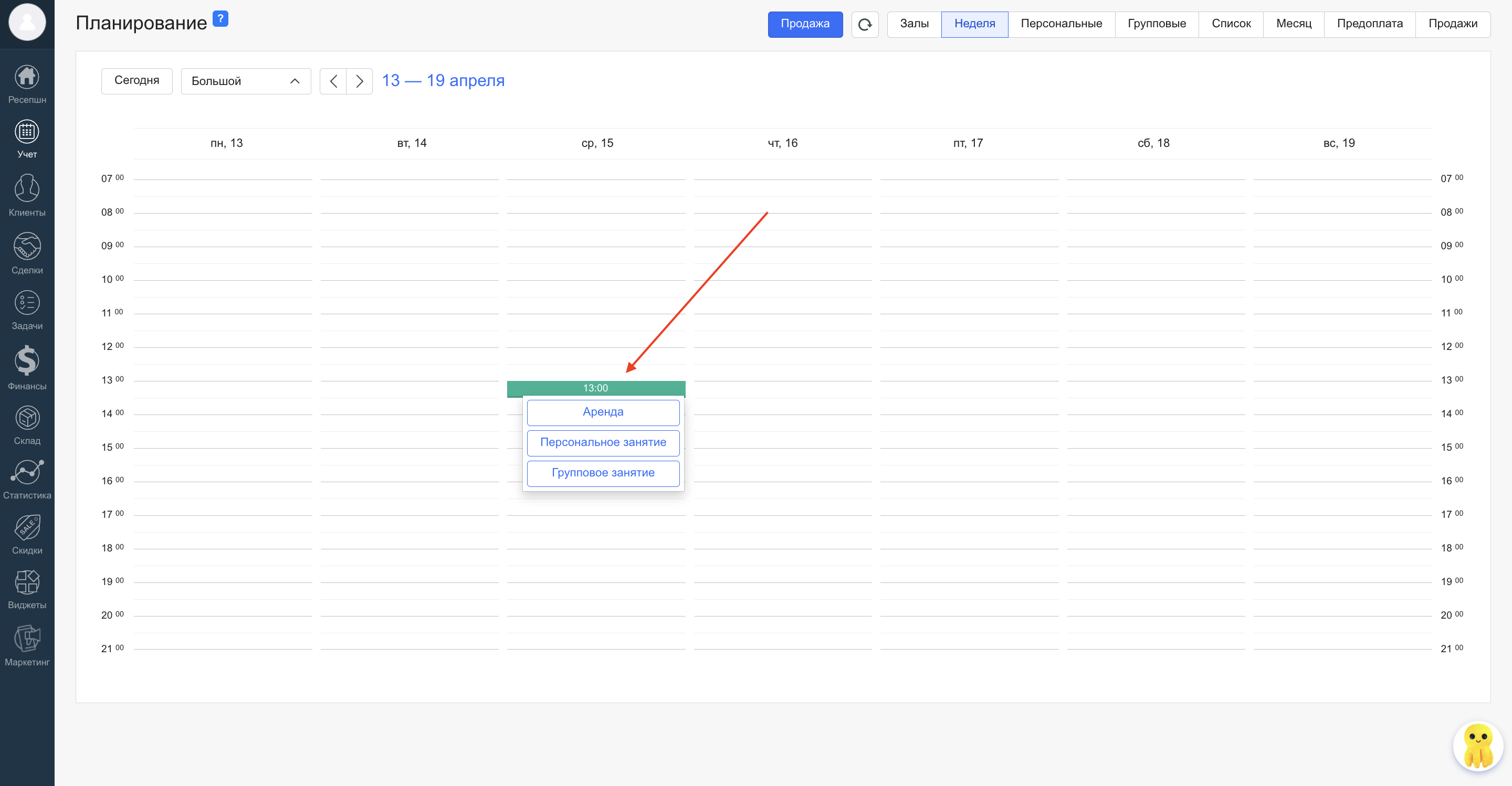1512x786 pixels.
Task: Switch to the Залы tab
Action: [x=914, y=24]
